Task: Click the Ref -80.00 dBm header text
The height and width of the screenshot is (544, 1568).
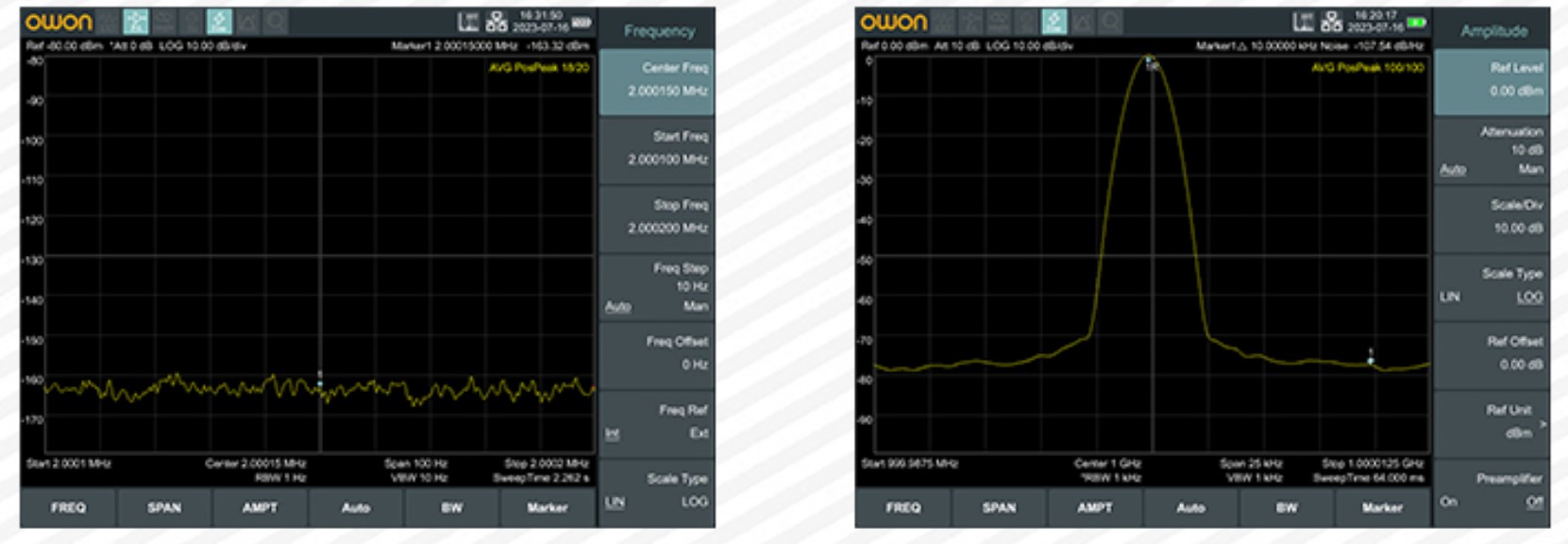Action: pos(64,45)
